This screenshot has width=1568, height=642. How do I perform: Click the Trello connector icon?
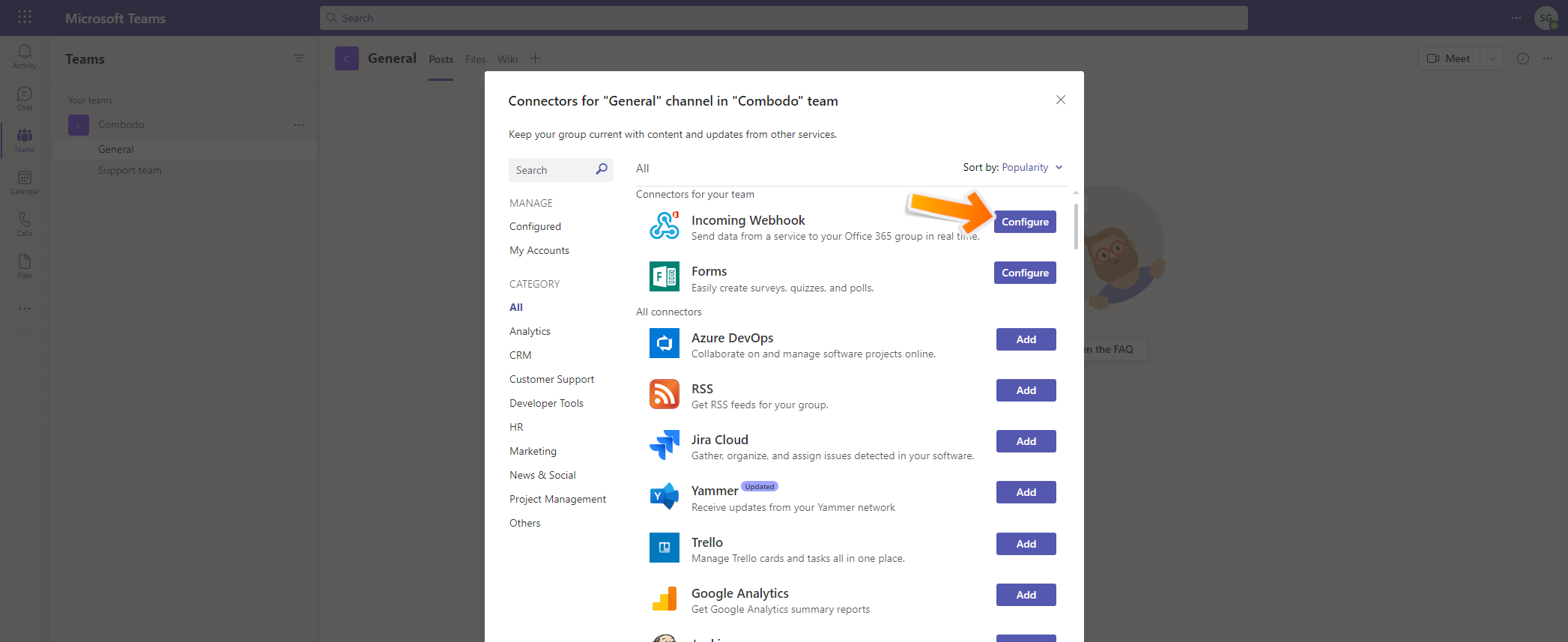tap(664, 548)
